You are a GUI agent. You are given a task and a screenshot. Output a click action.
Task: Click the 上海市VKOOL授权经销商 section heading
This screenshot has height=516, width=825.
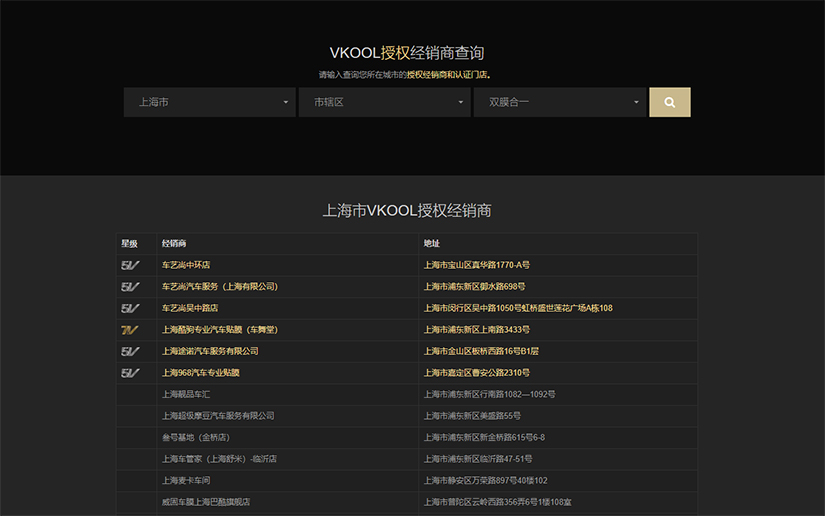[407, 210]
